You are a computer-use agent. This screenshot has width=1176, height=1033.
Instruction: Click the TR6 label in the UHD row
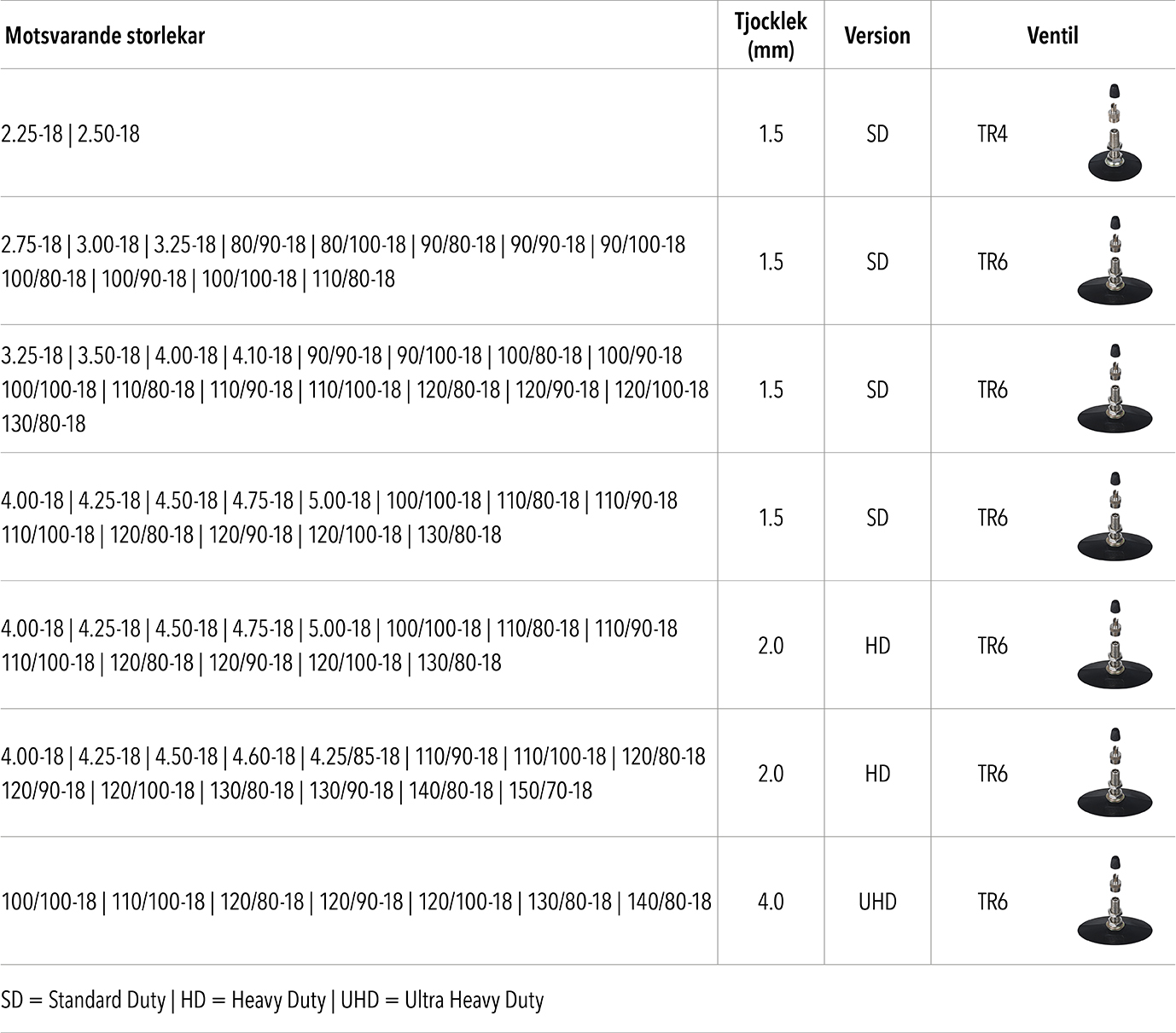993,902
